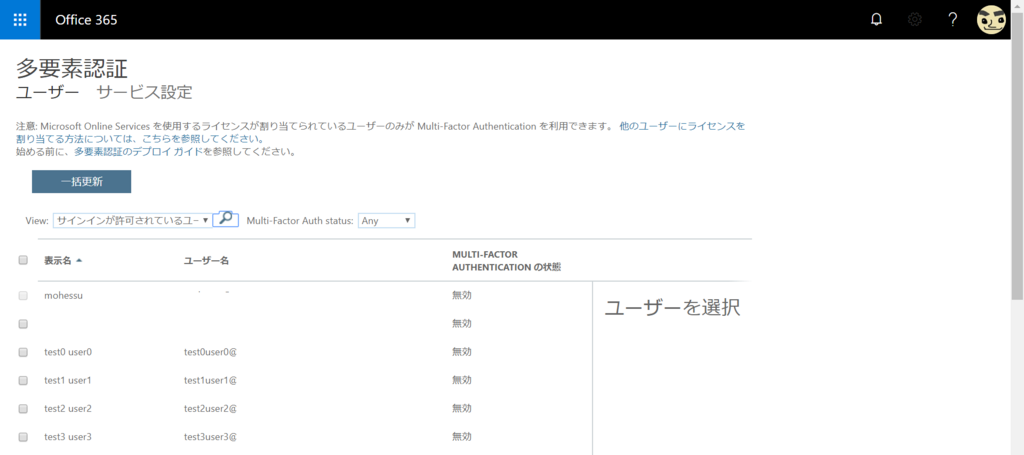Tick the checkbox for test3 user3
Viewport: 1024px width, 455px height.
coord(23,437)
